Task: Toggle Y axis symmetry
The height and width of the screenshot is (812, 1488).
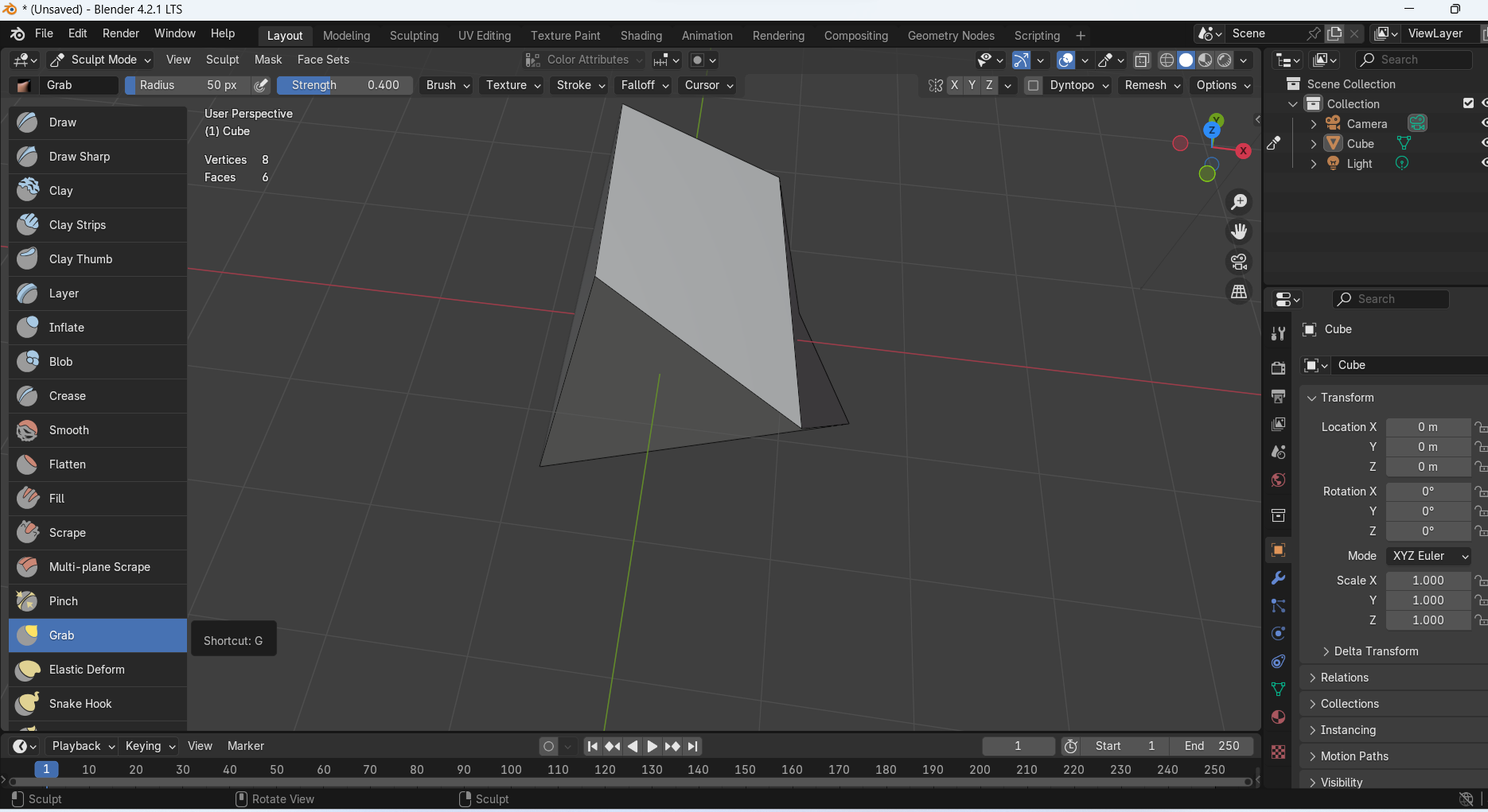Action: click(x=972, y=85)
